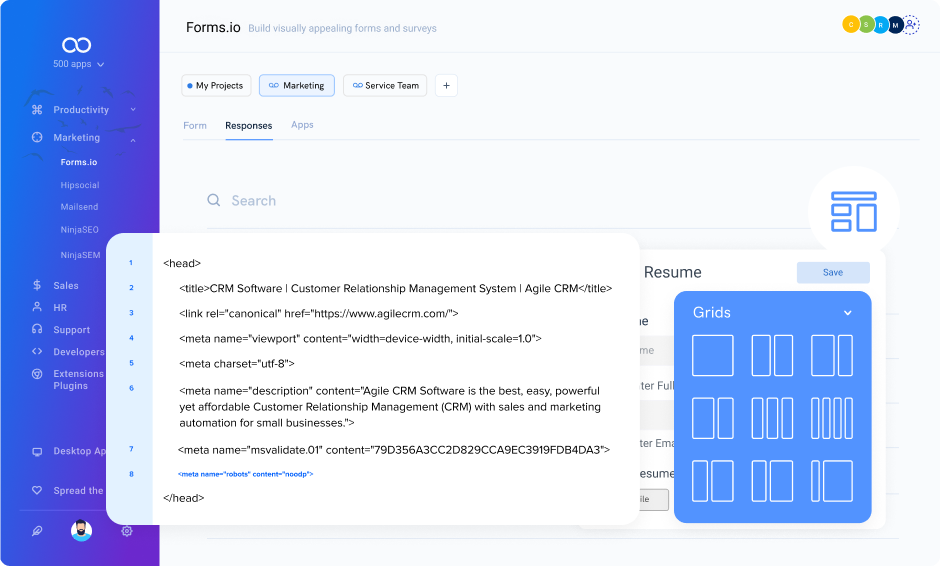This screenshot has height=566, width=940.
Task: Open Mailsend from the Marketing list
Action: coord(79,207)
